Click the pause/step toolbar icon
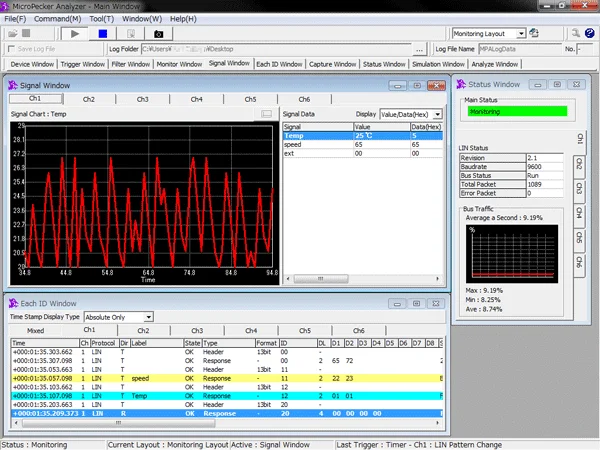This screenshot has width=600, height=450. coord(131,33)
